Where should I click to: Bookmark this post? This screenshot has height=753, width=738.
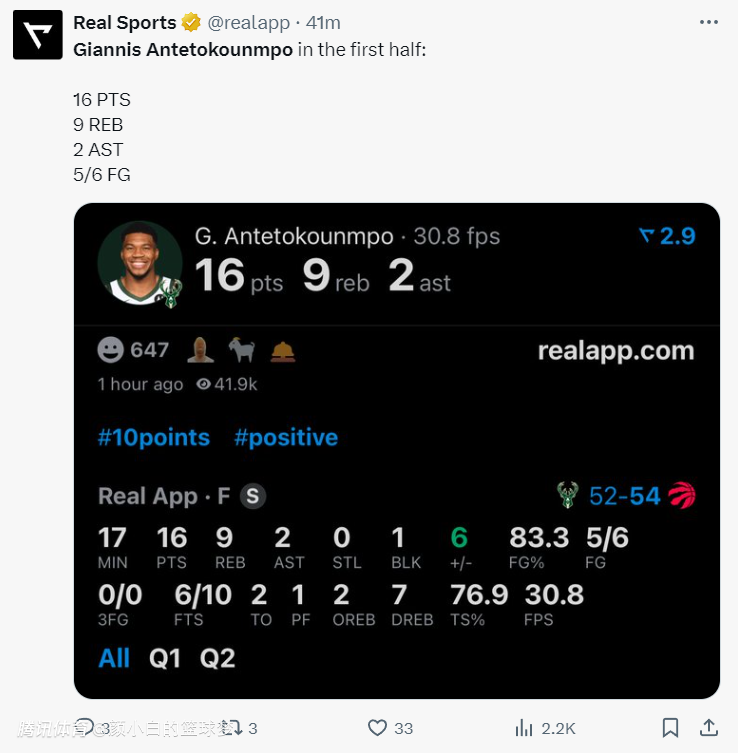671,728
